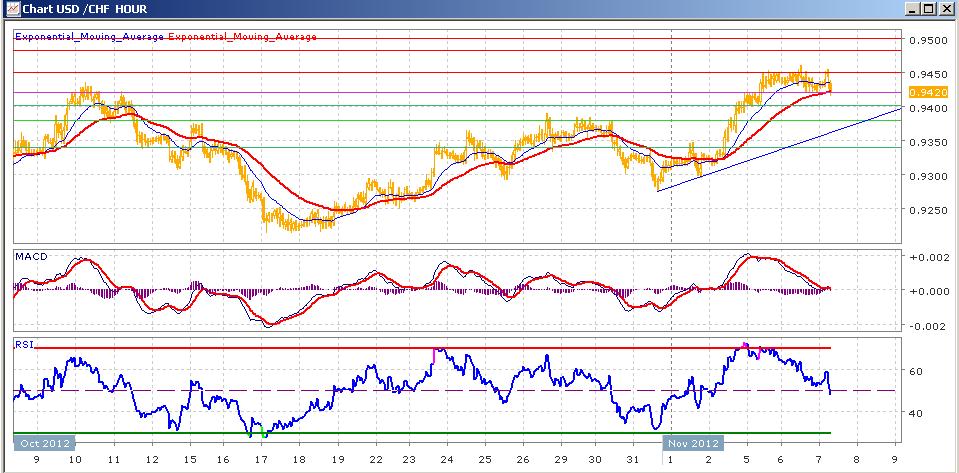The width and height of the screenshot is (959, 473).
Task: Select the red Exponential_Moving_Average legend label
Action: tap(242, 37)
